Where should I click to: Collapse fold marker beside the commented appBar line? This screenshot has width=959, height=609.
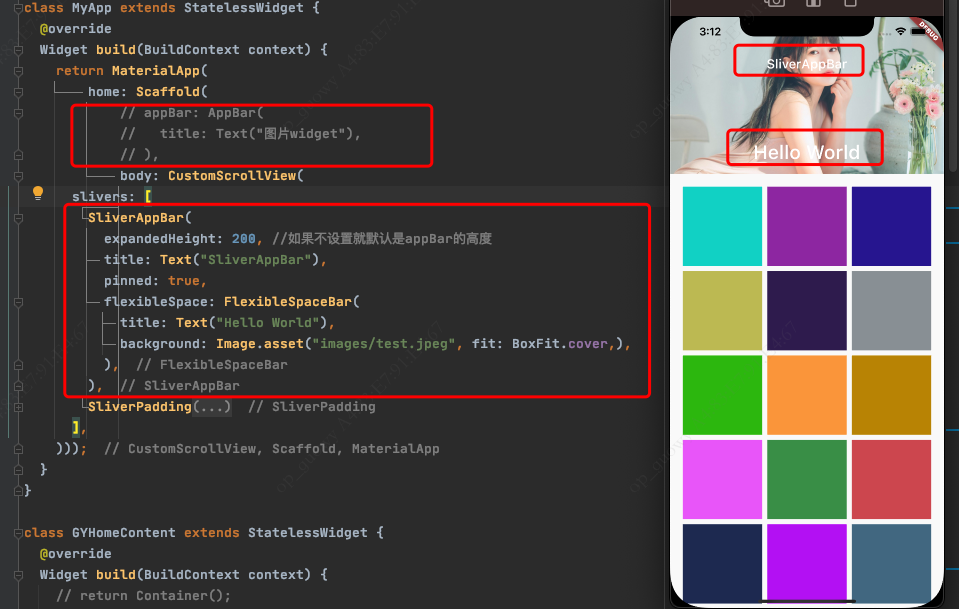click(x=18, y=113)
